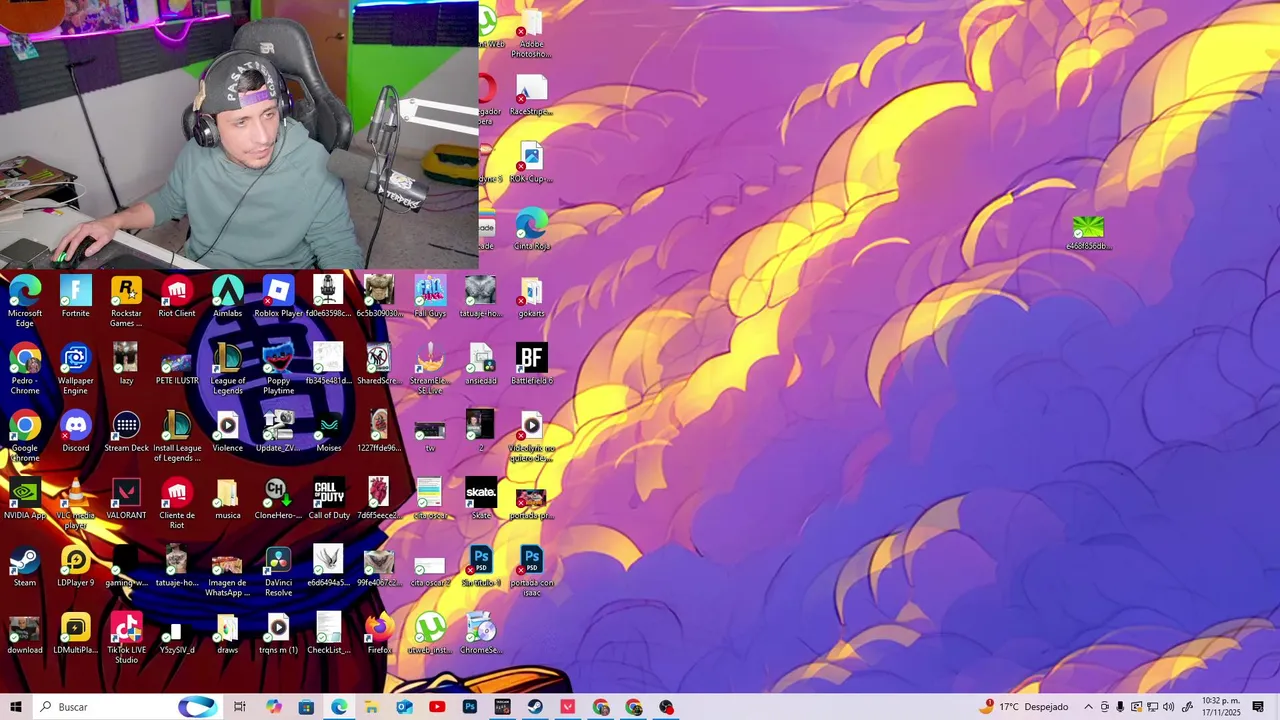Select the Cinta Roja Edge shortcut
Screen dimensions: 1280x720
tap(531, 229)
